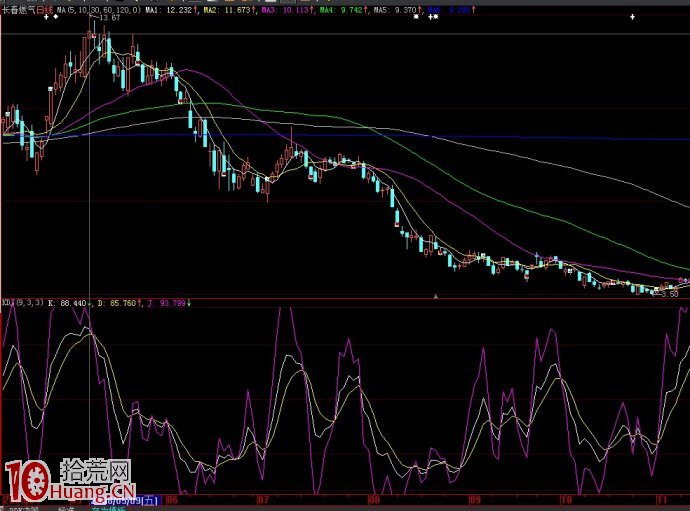
Task: Click the 8.50 low price marker
Action: pos(672,294)
